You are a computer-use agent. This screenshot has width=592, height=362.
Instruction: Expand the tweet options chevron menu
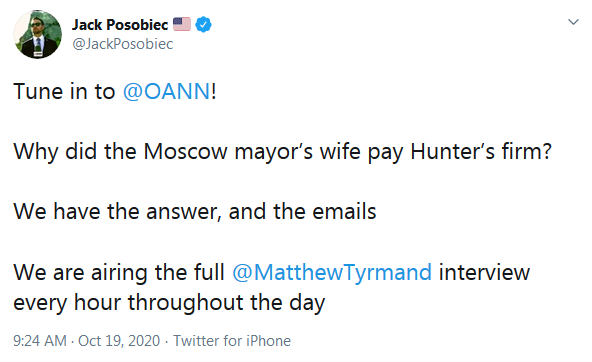click(573, 22)
